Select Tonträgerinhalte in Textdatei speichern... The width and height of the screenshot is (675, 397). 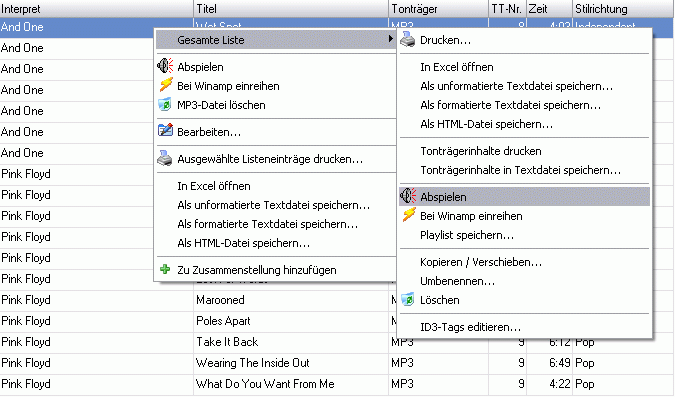point(524,170)
